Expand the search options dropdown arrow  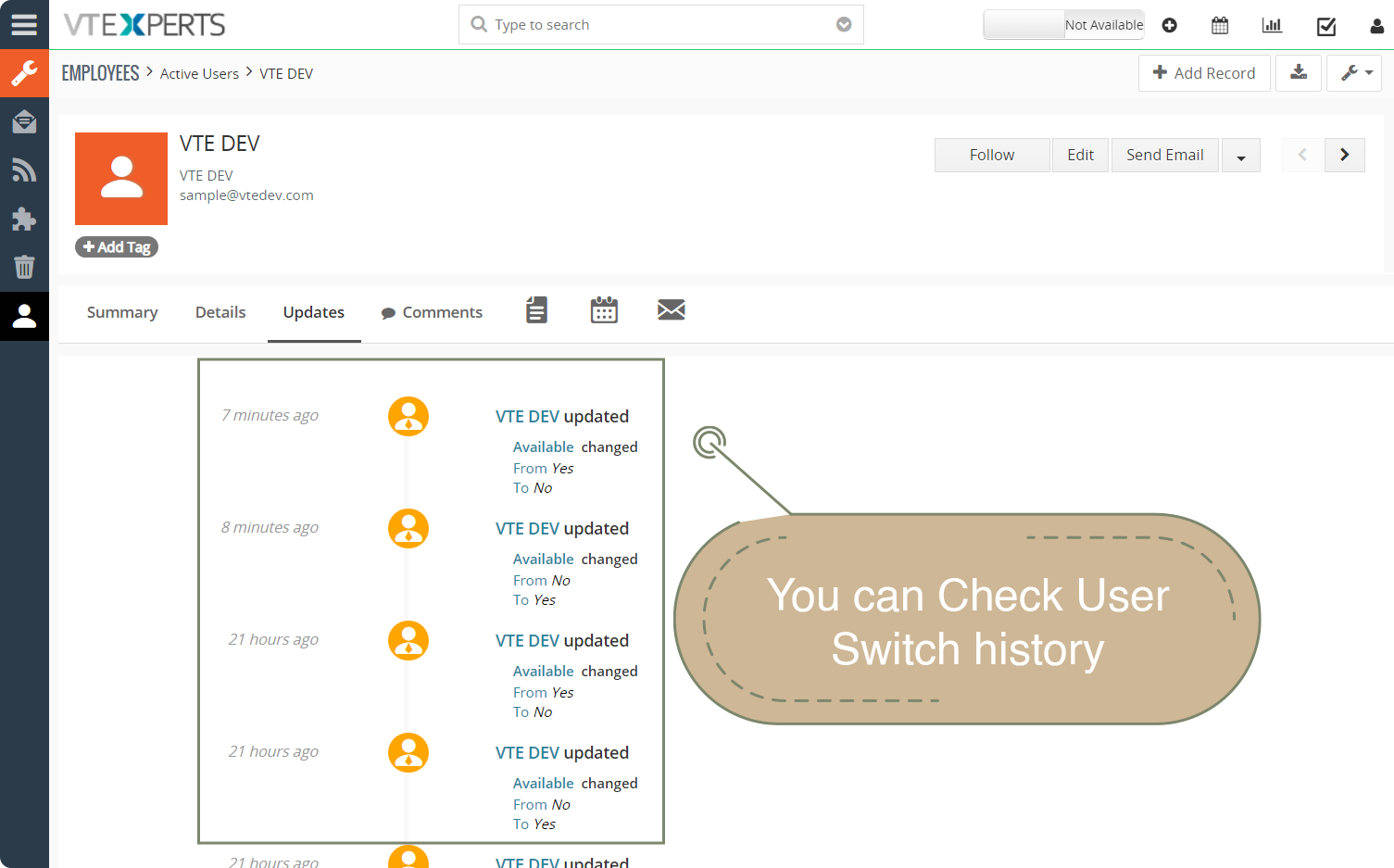844,24
